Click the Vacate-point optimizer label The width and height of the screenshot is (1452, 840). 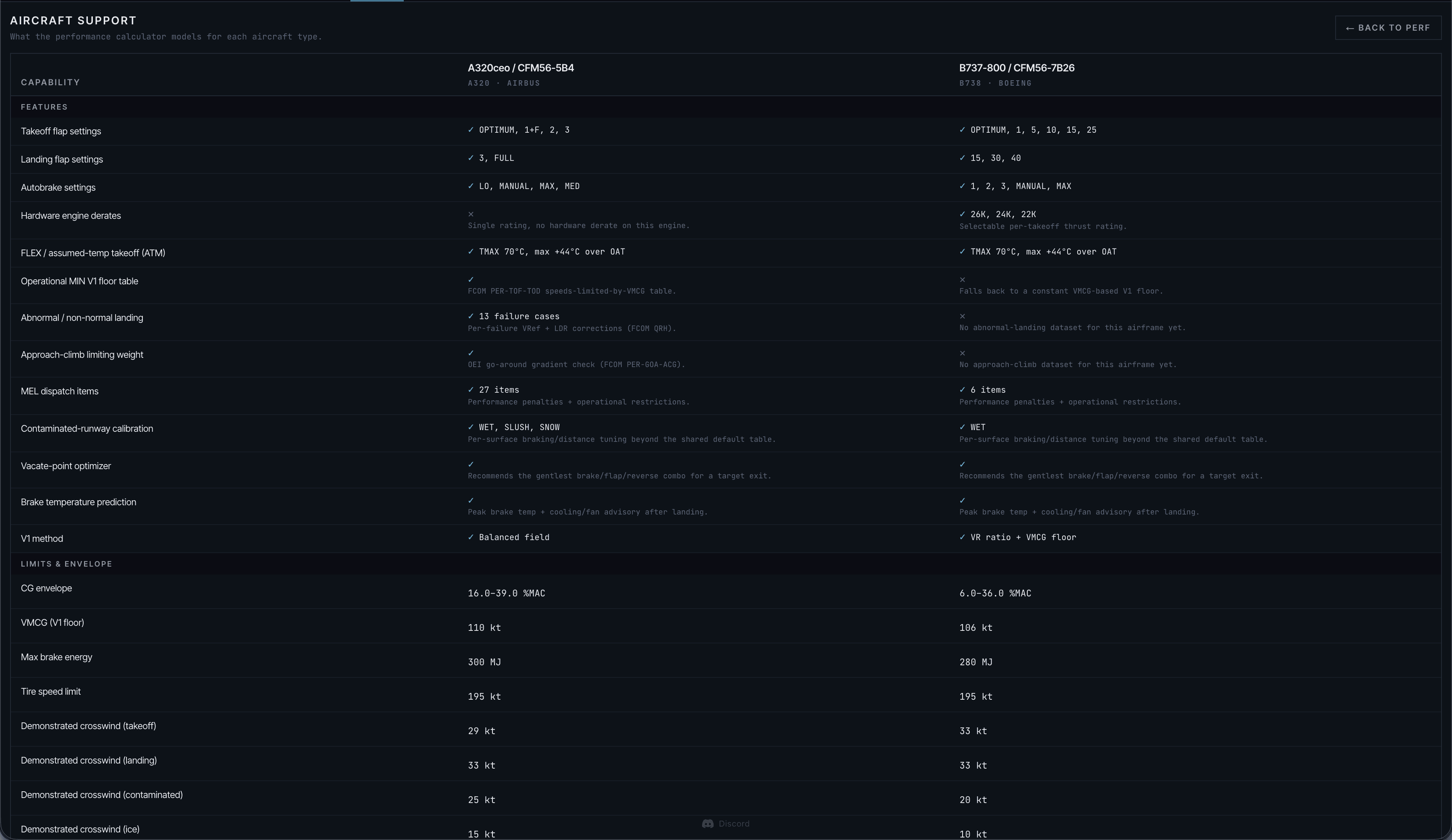pyautogui.click(x=66, y=466)
